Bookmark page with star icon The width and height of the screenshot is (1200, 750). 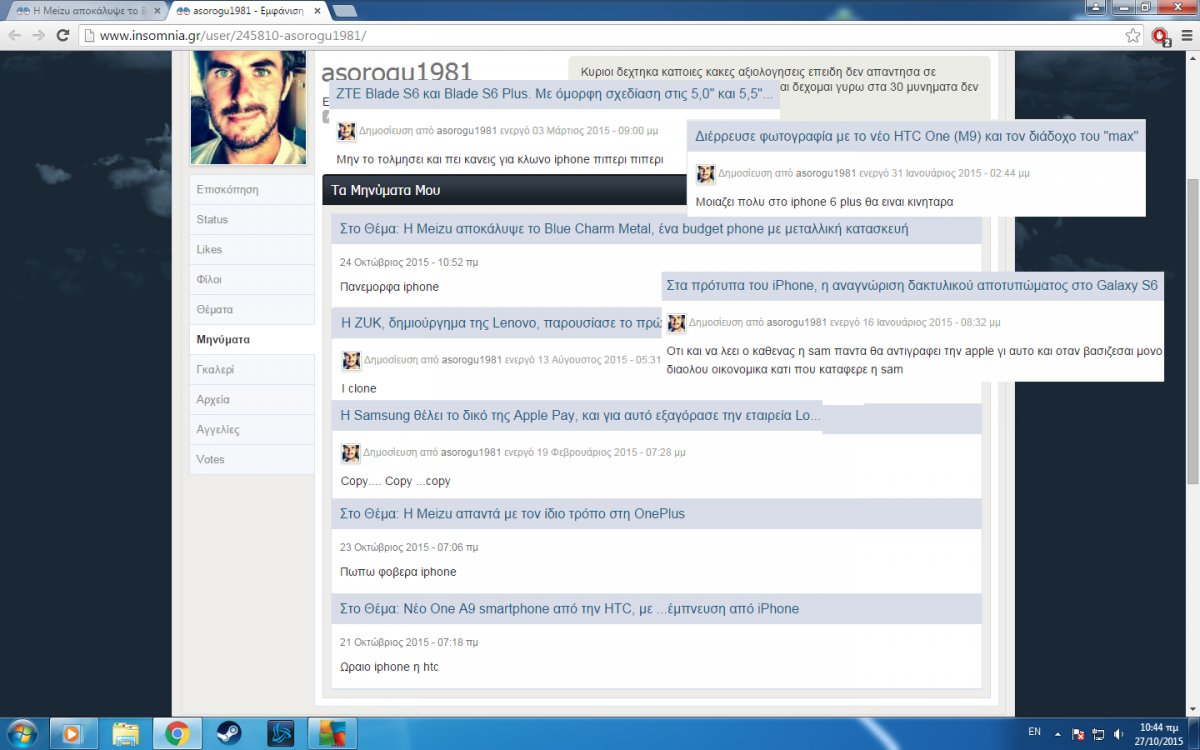coord(1133,35)
